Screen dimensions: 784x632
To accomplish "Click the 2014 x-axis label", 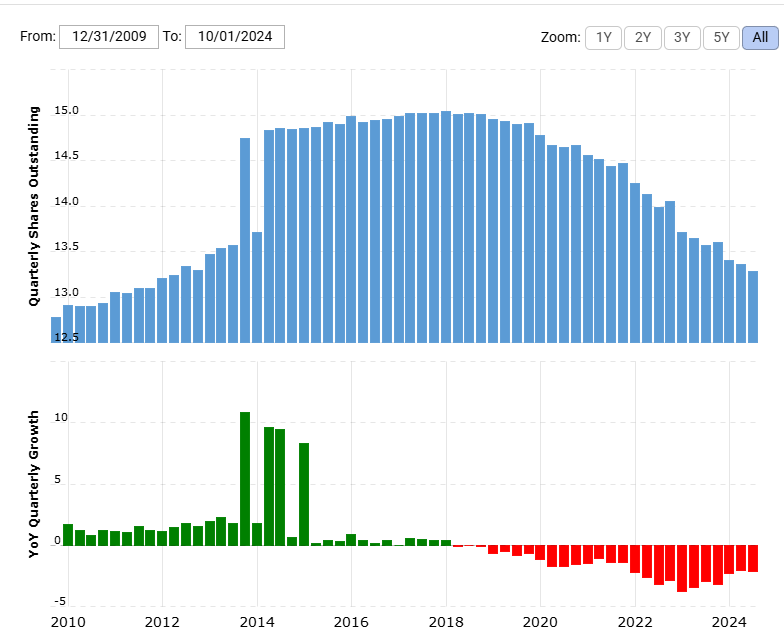I will [257, 622].
